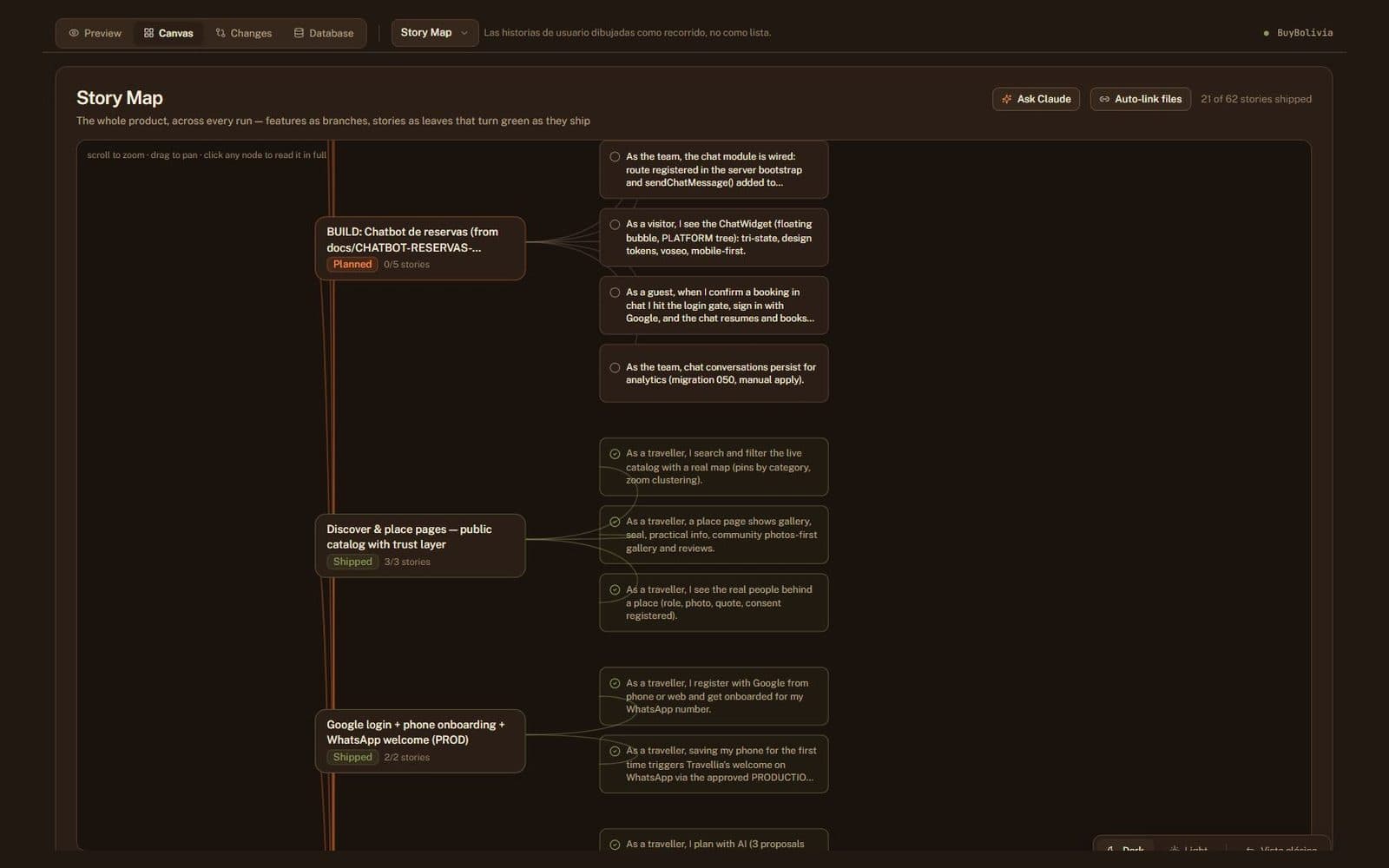The width and height of the screenshot is (1389, 868).
Task: Click '2/2 stories' on the Google login node
Action: [x=407, y=757]
